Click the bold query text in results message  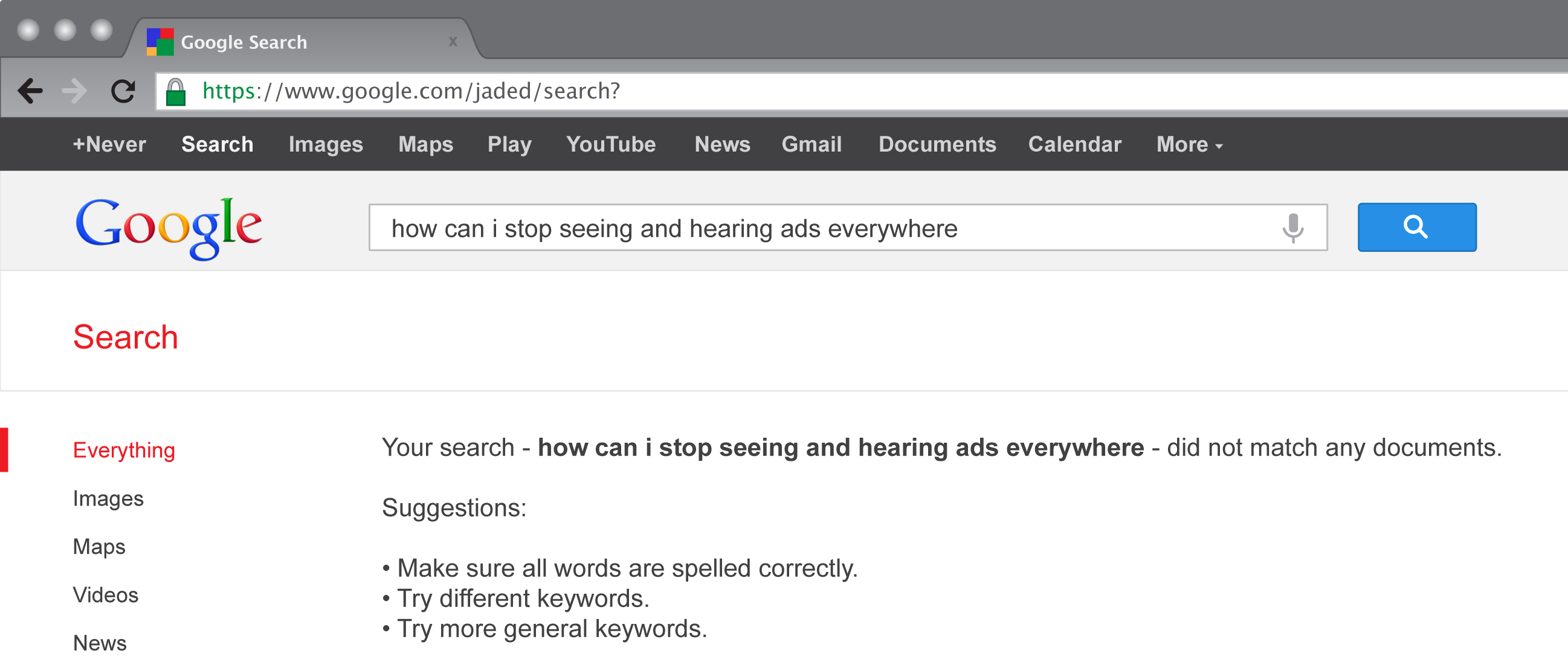tap(840, 448)
